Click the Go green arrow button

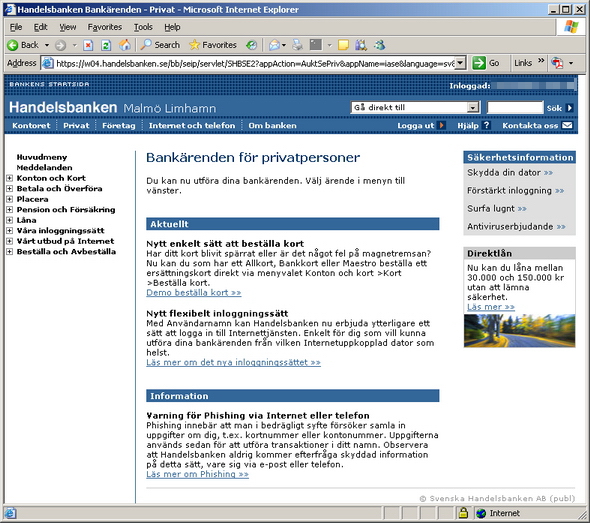coord(479,63)
